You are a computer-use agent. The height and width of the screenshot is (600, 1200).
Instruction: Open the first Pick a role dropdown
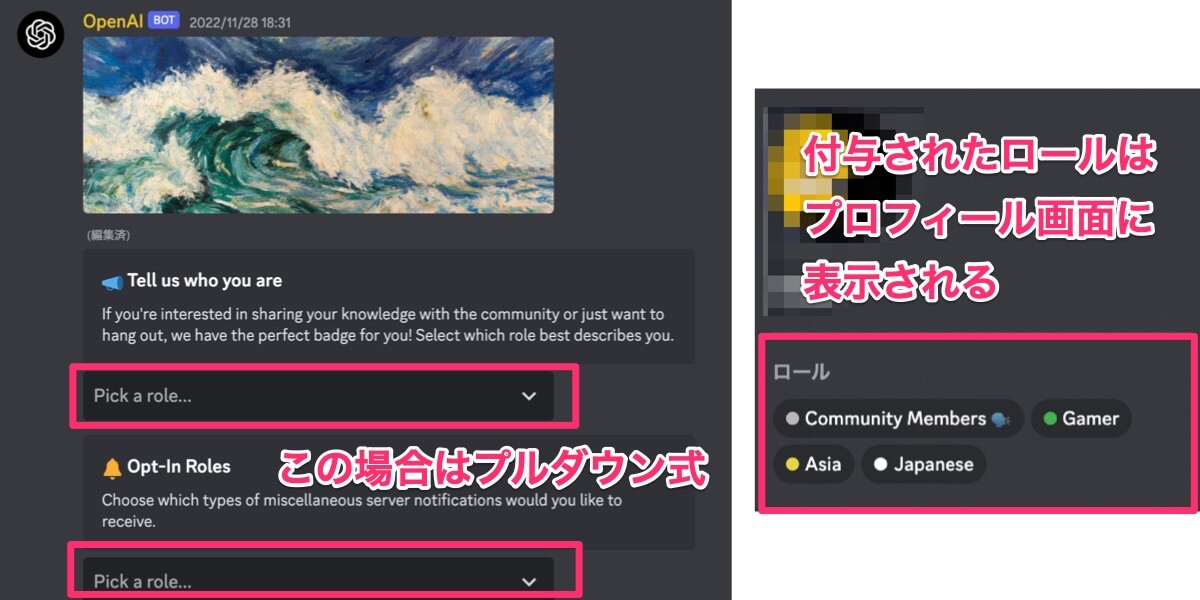(318, 396)
